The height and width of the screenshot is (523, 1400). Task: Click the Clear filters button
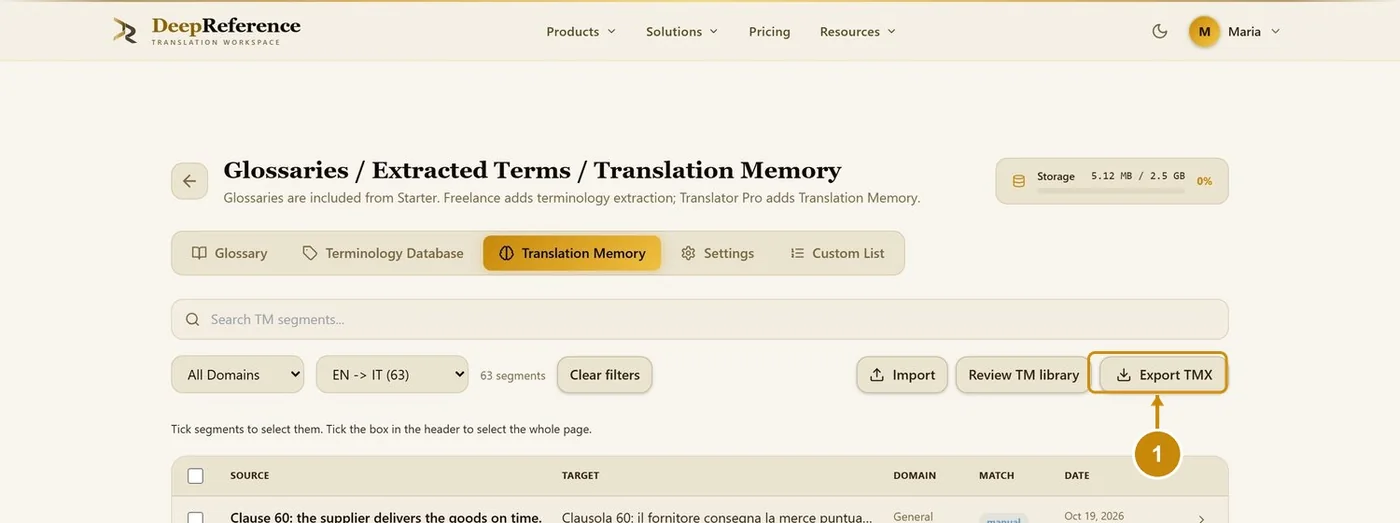click(605, 375)
